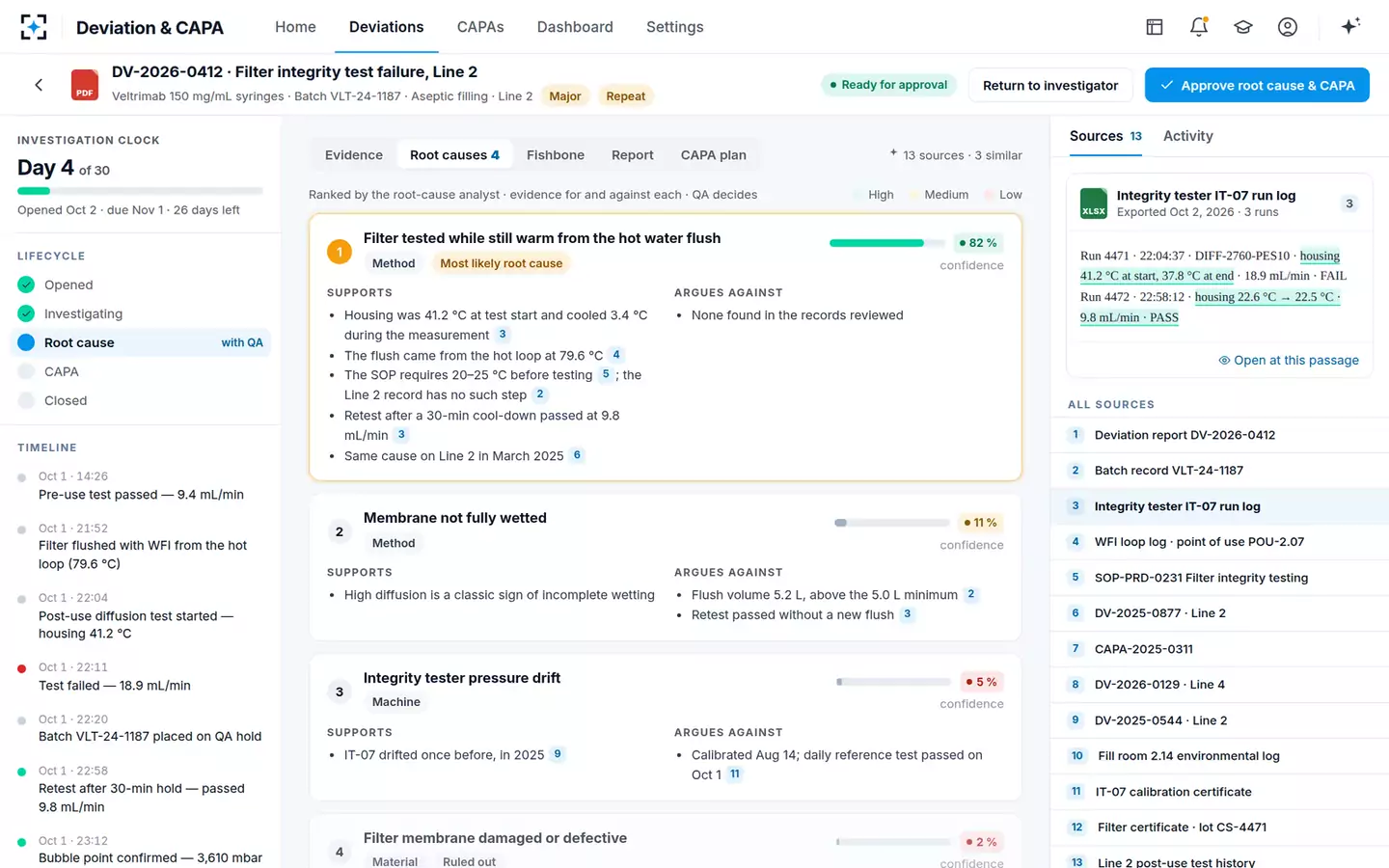Click citation badge 11 after Oct 1
1389x868 pixels.
[735, 774]
